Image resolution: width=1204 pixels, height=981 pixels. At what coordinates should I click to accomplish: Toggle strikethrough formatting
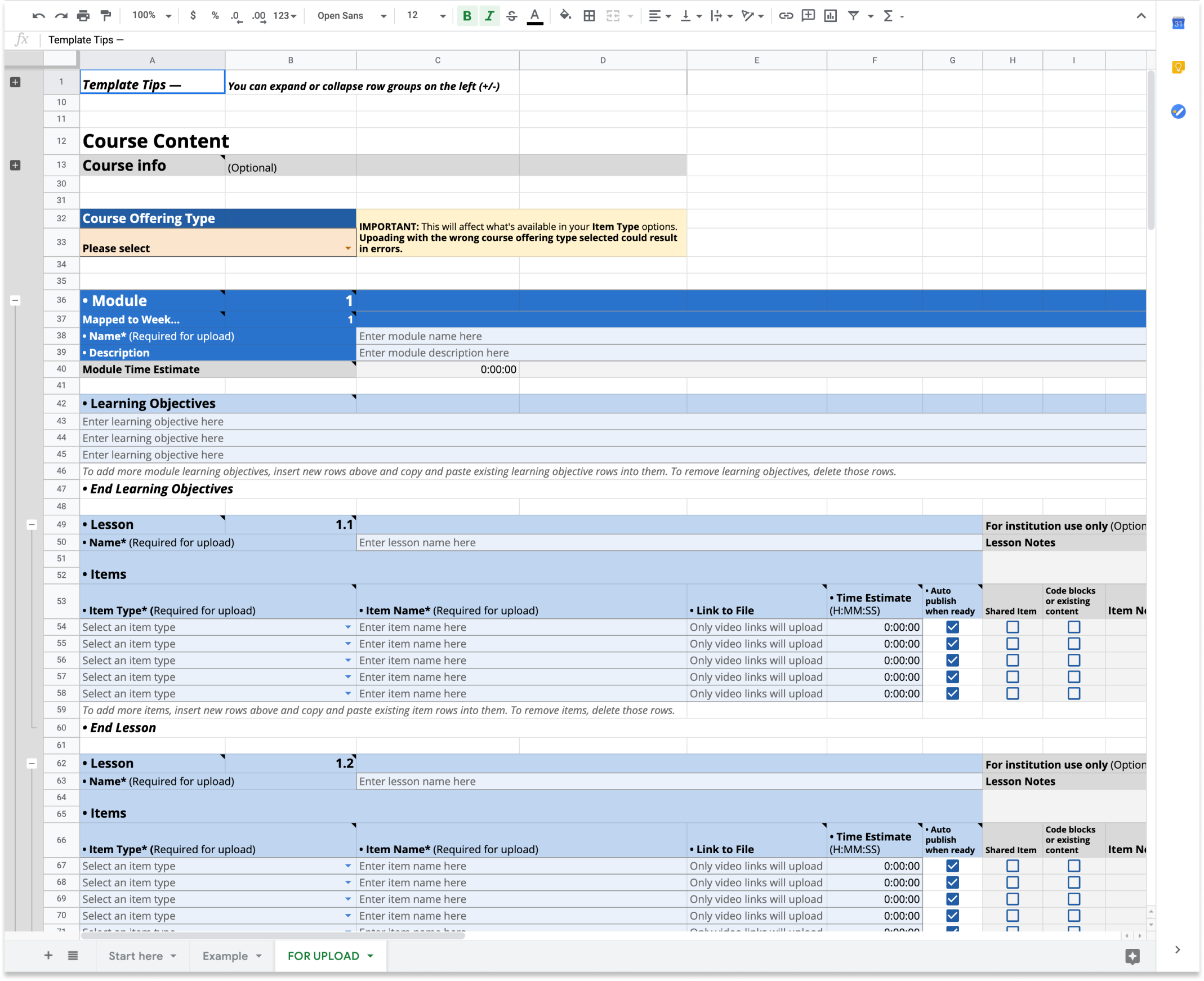[x=512, y=16]
